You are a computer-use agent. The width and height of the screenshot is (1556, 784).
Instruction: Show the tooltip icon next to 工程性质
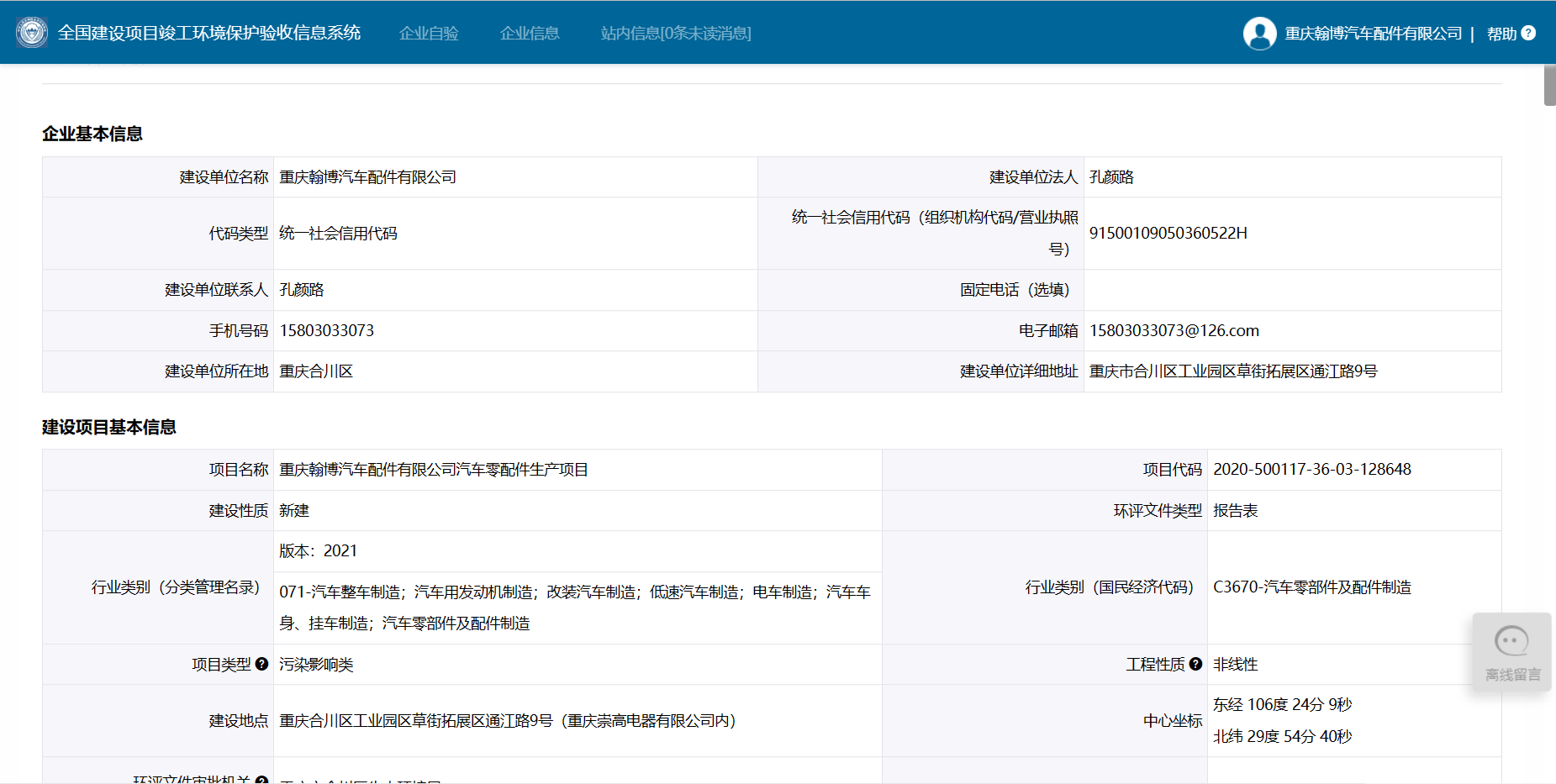tap(1195, 664)
